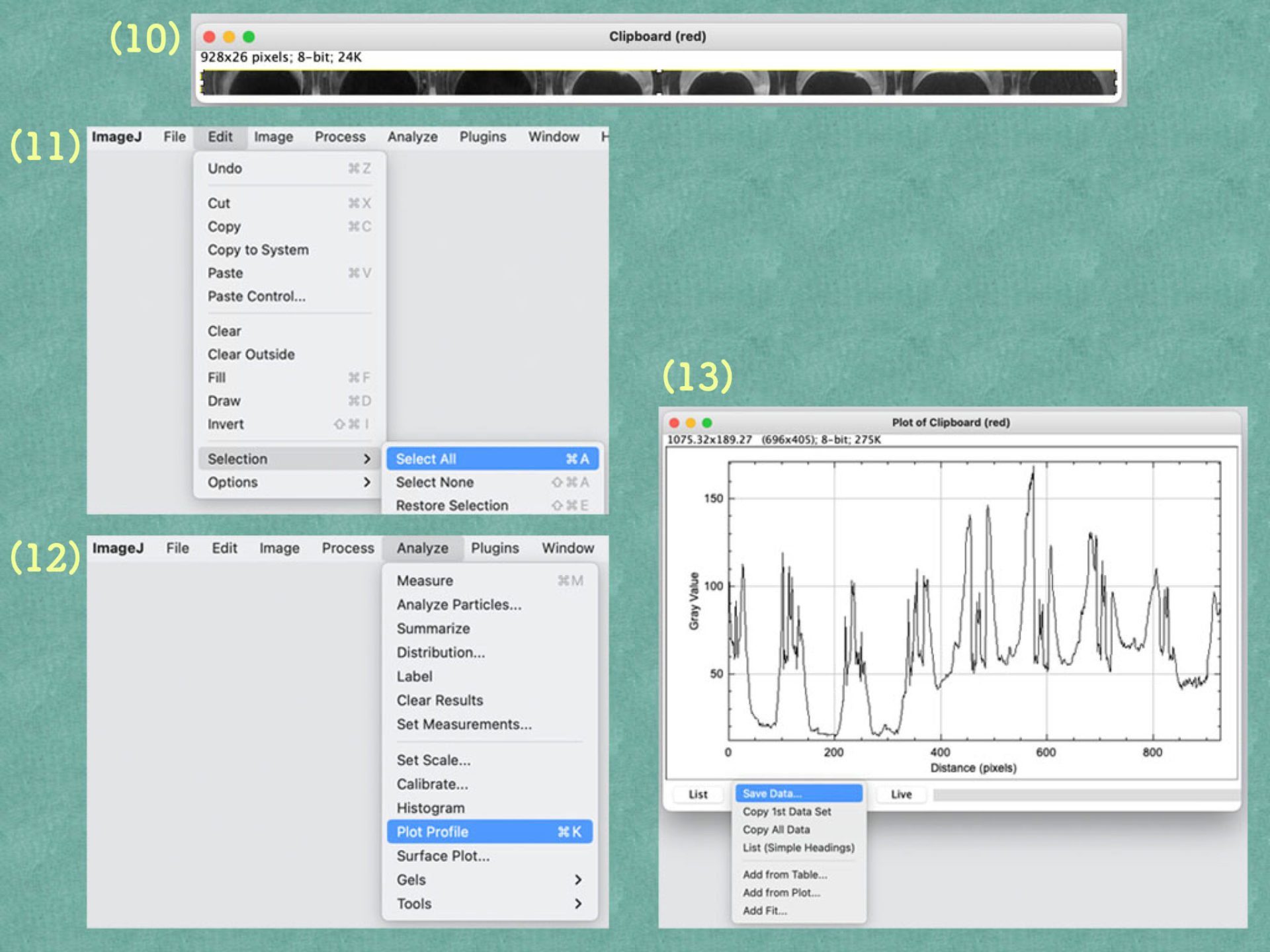
Task: Click Copy to System in Edit menu
Action: click(x=258, y=250)
